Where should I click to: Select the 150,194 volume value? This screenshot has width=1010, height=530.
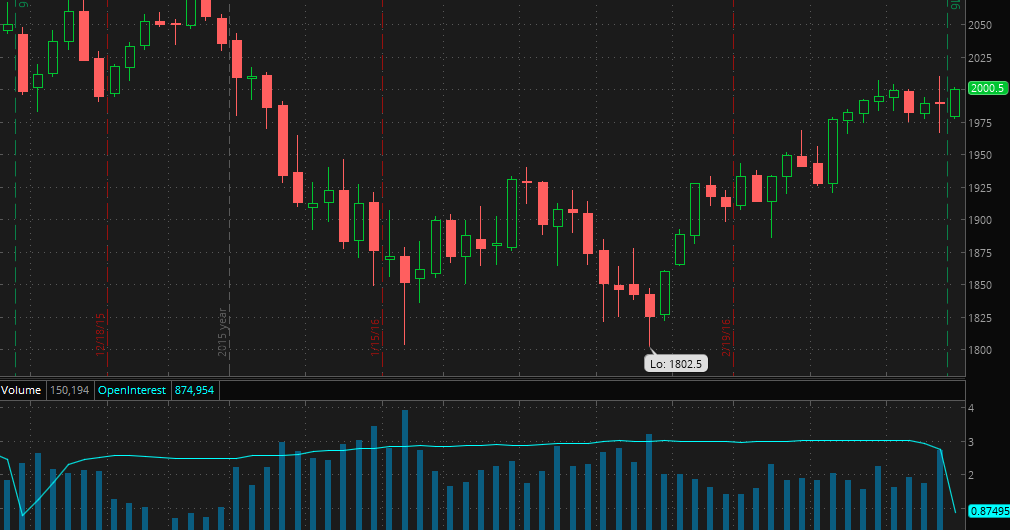[70, 390]
